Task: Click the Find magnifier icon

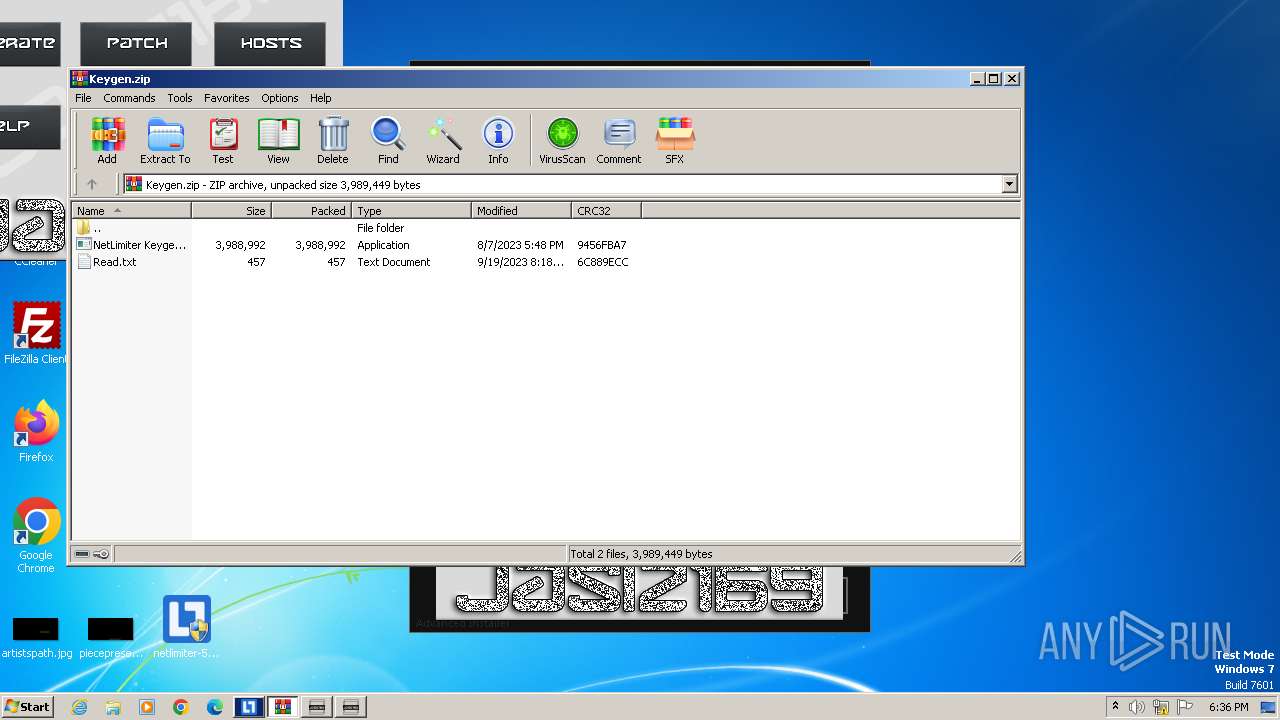Action: click(388, 140)
